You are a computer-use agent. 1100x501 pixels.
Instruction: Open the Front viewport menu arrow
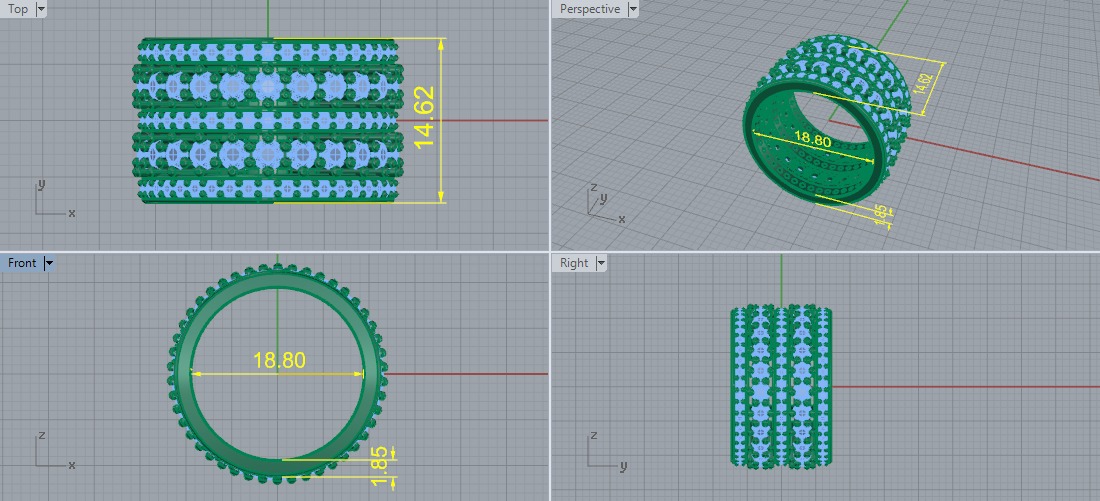coord(48,263)
